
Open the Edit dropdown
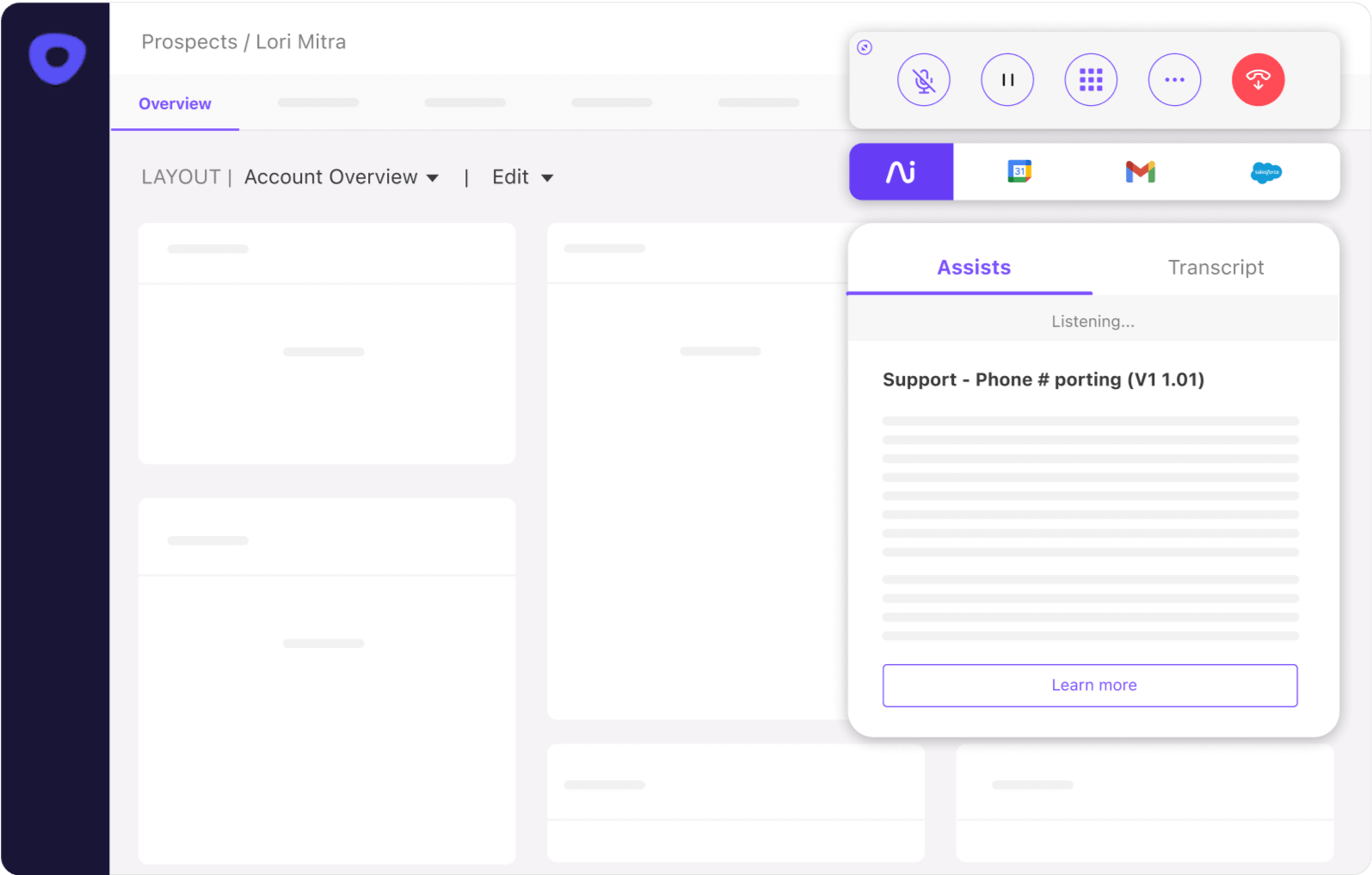tap(522, 177)
